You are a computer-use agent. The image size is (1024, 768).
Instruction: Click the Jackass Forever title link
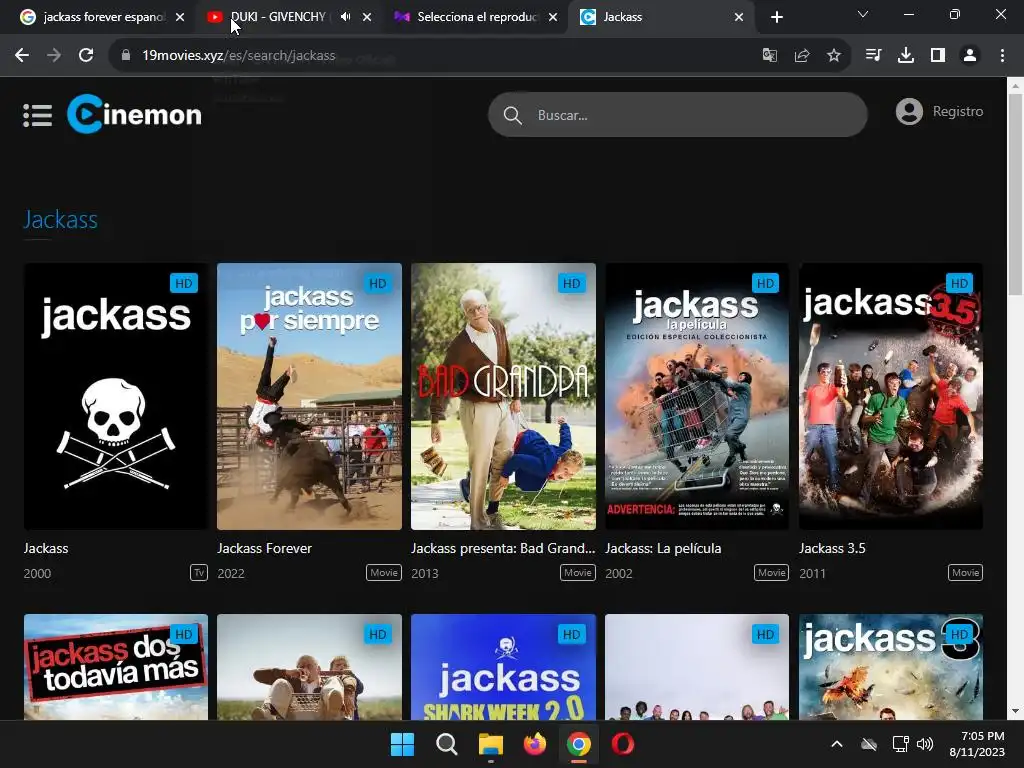click(264, 549)
